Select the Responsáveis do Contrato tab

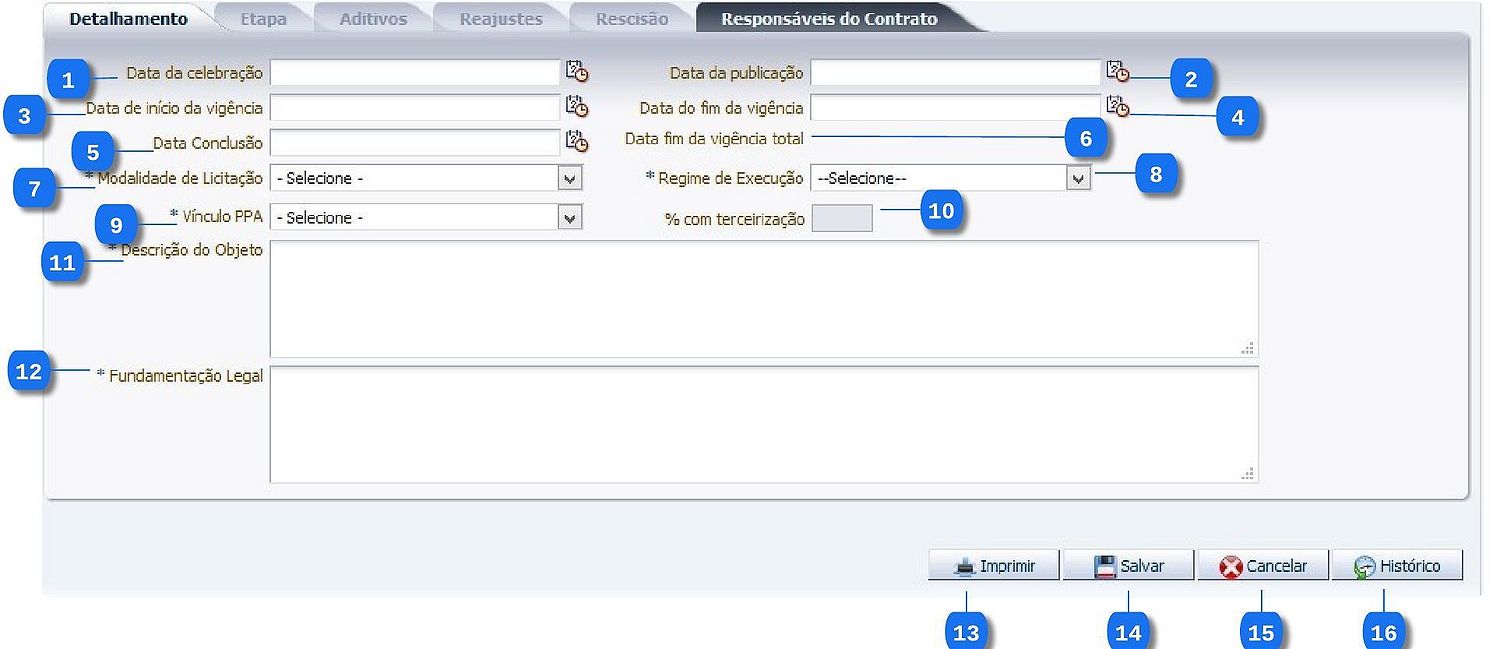pyautogui.click(x=829, y=19)
